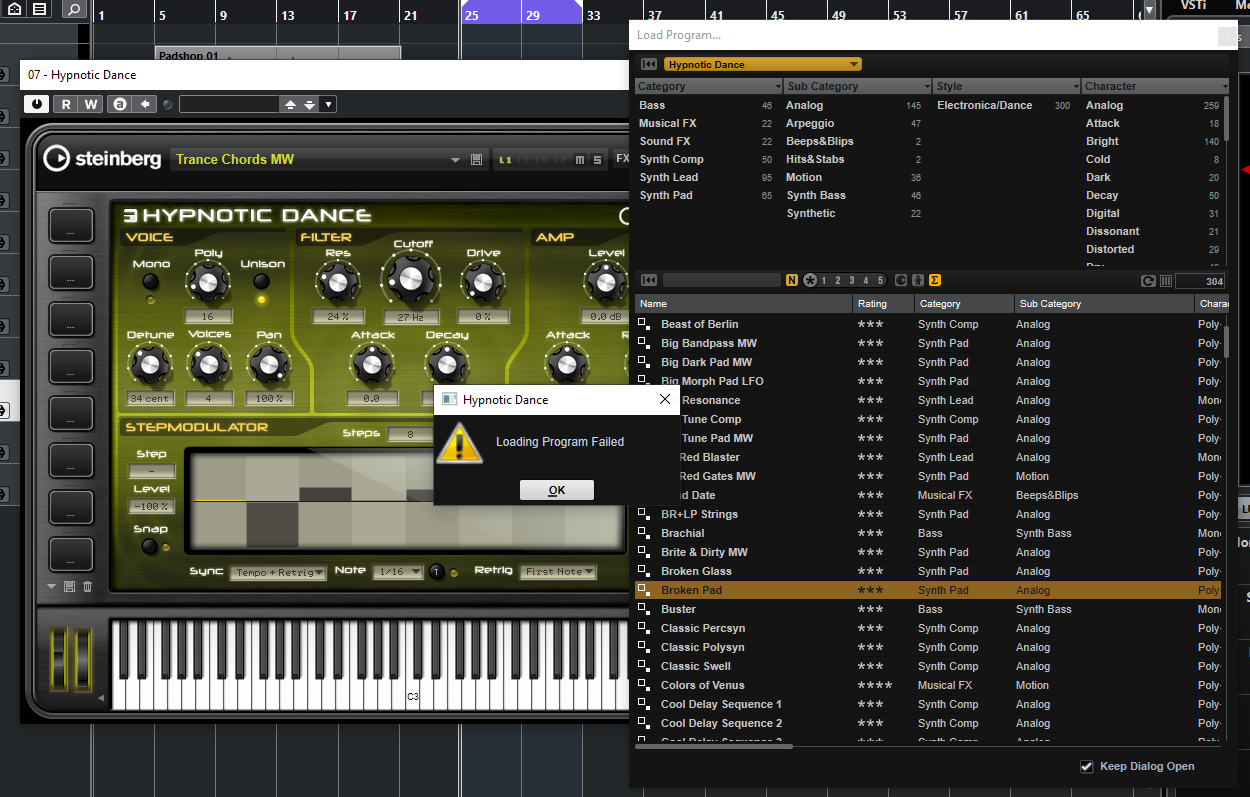Click the first trigger pad on left
Image resolution: width=1250 pixels, height=797 pixels.
click(x=72, y=227)
